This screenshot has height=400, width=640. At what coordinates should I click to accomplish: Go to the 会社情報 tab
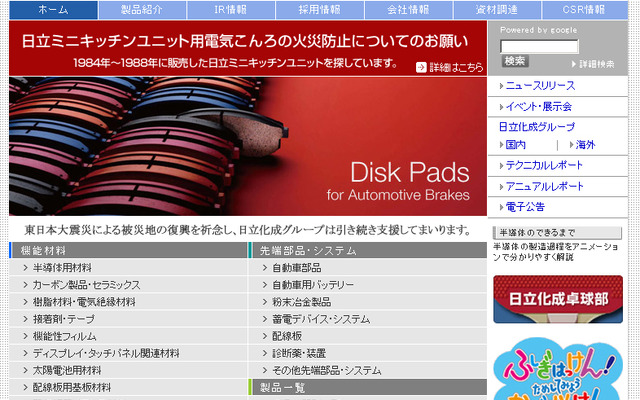coord(409,10)
